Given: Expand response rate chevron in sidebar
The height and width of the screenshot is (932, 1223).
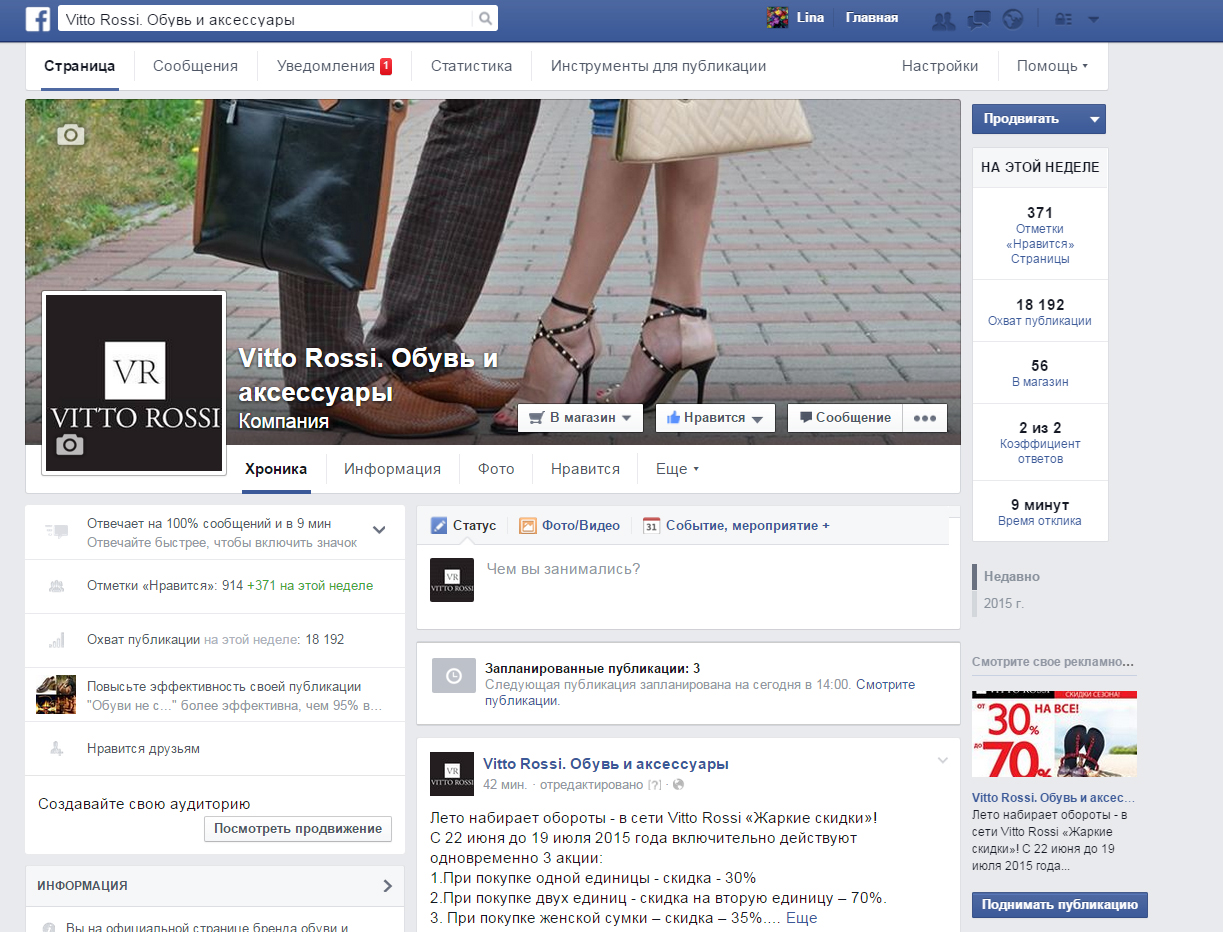Looking at the screenshot, I should point(379,530).
